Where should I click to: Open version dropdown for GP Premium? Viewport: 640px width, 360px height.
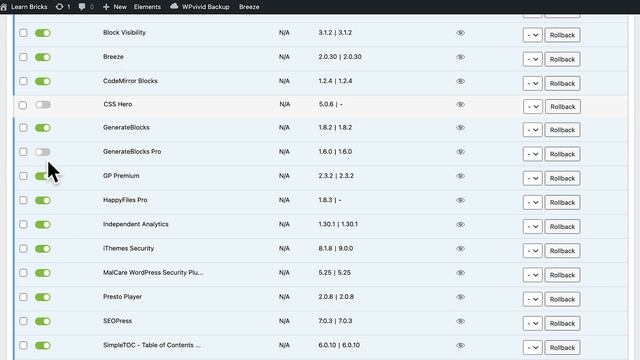click(x=532, y=178)
